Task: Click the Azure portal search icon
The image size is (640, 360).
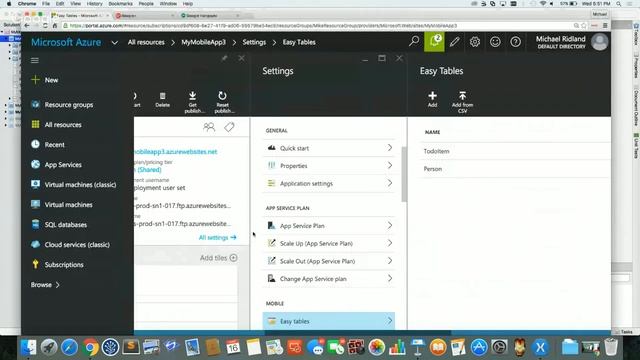Action: 414,41
